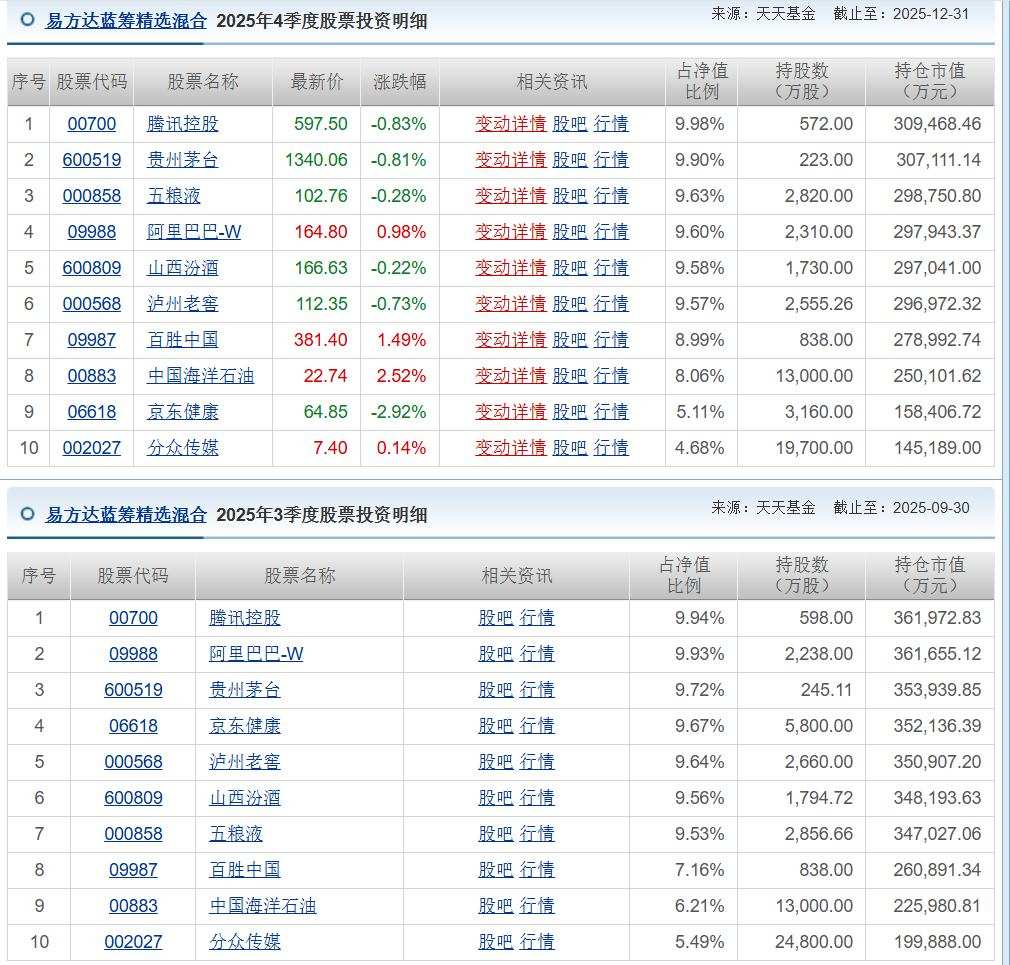Open 股吧 for 京东健康 in Q4 table

tap(569, 412)
